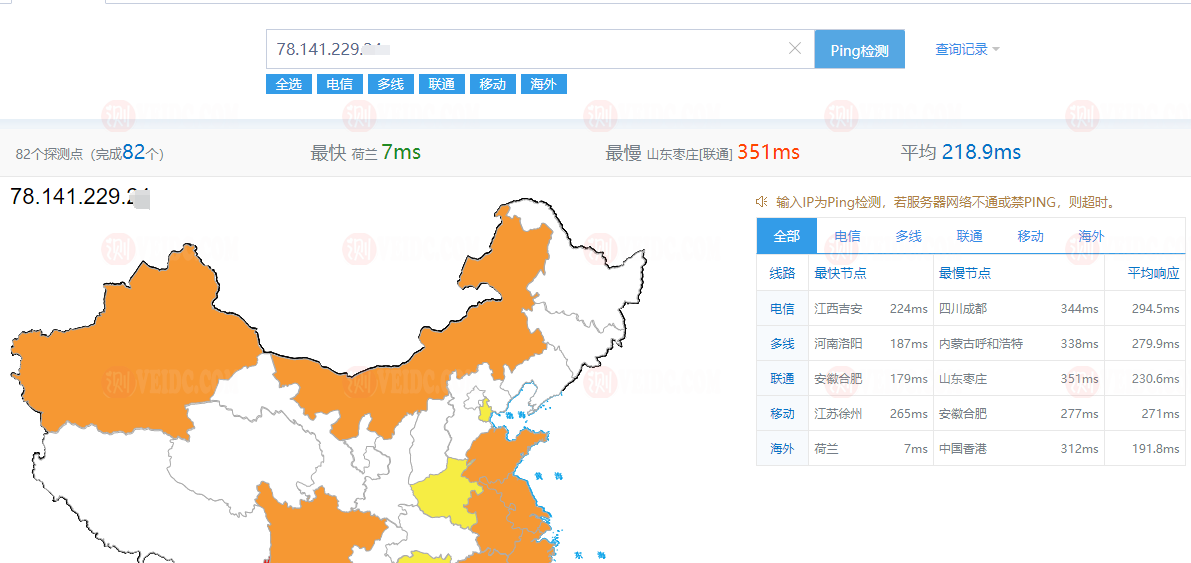
Task: Click 山东枣庄 in the 联通 table row
Action: click(x=963, y=378)
